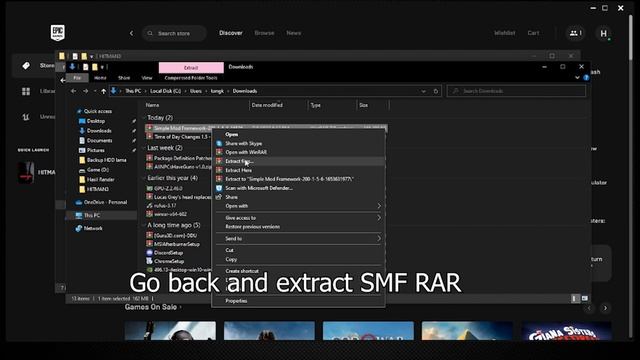Click the Epic Games logo
The image size is (640, 360).
point(58,33)
